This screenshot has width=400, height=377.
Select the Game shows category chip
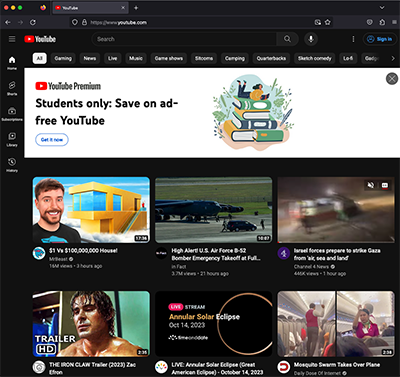click(169, 58)
